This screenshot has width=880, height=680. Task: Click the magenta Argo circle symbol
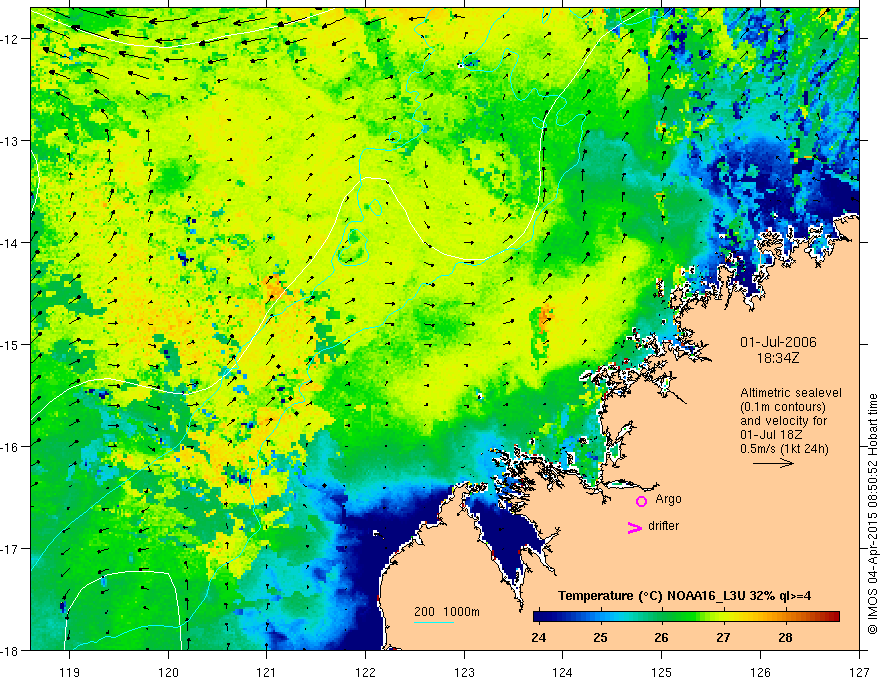pyautogui.click(x=641, y=501)
